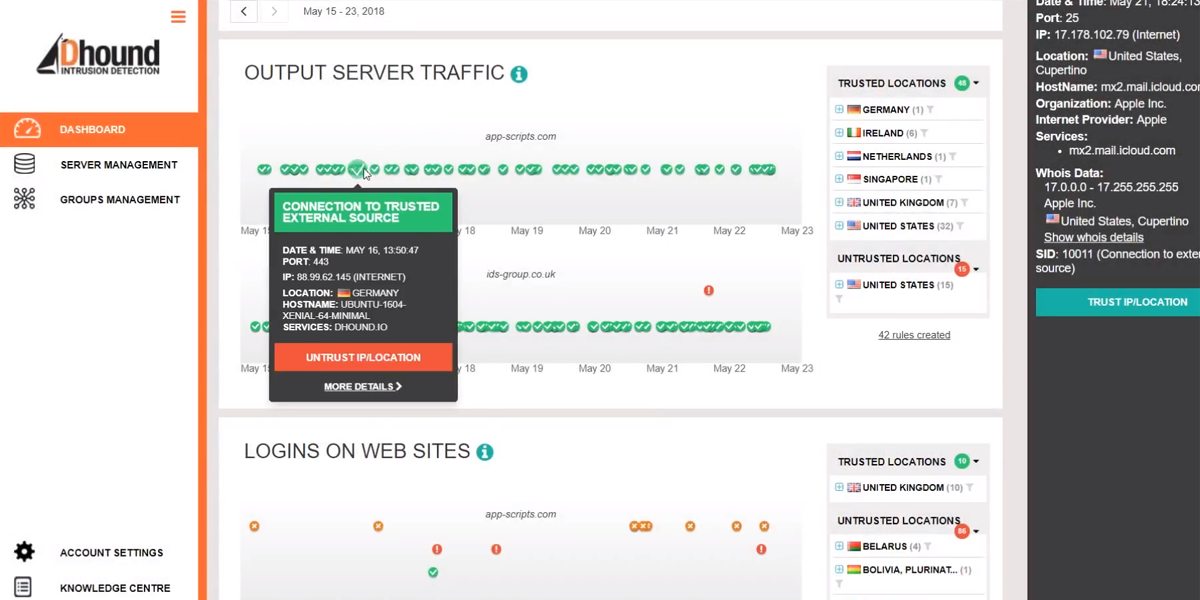Click the filter icon next to Ireland
The width and height of the screenshot is (1200, 600).
click(x=925, y=133)
